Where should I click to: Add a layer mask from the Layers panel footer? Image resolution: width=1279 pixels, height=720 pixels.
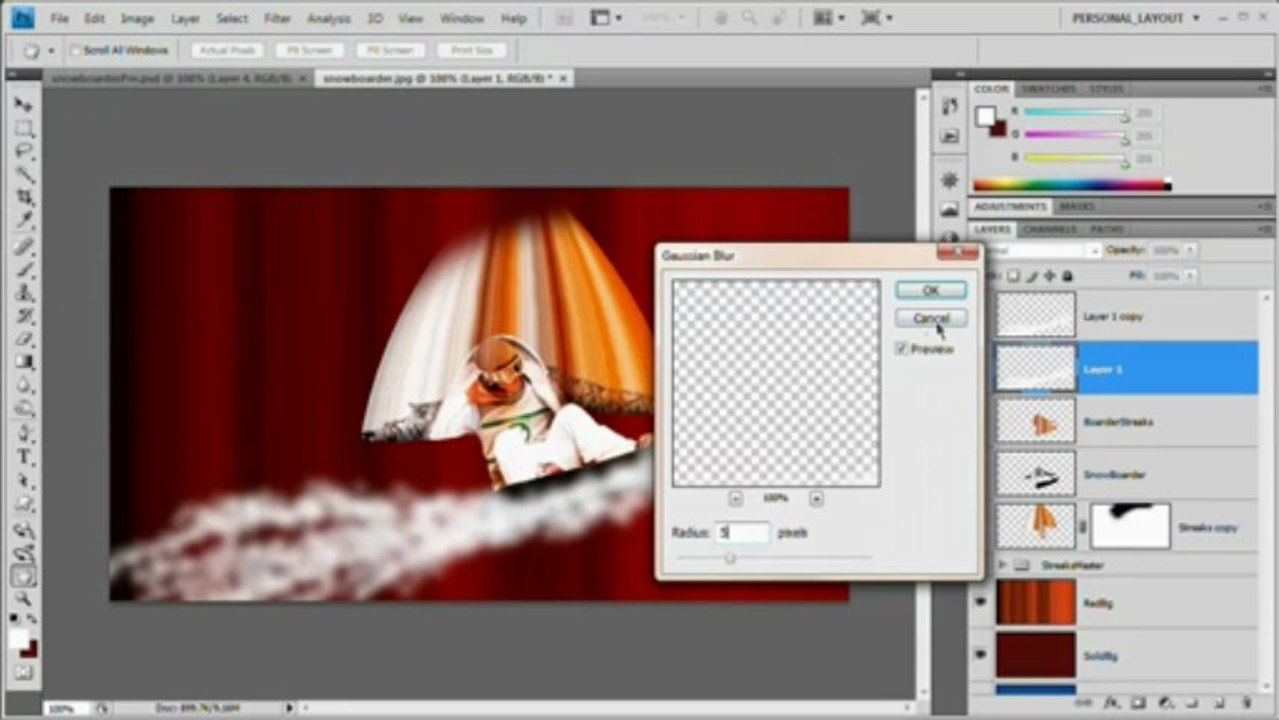(x=1138, y=704)
